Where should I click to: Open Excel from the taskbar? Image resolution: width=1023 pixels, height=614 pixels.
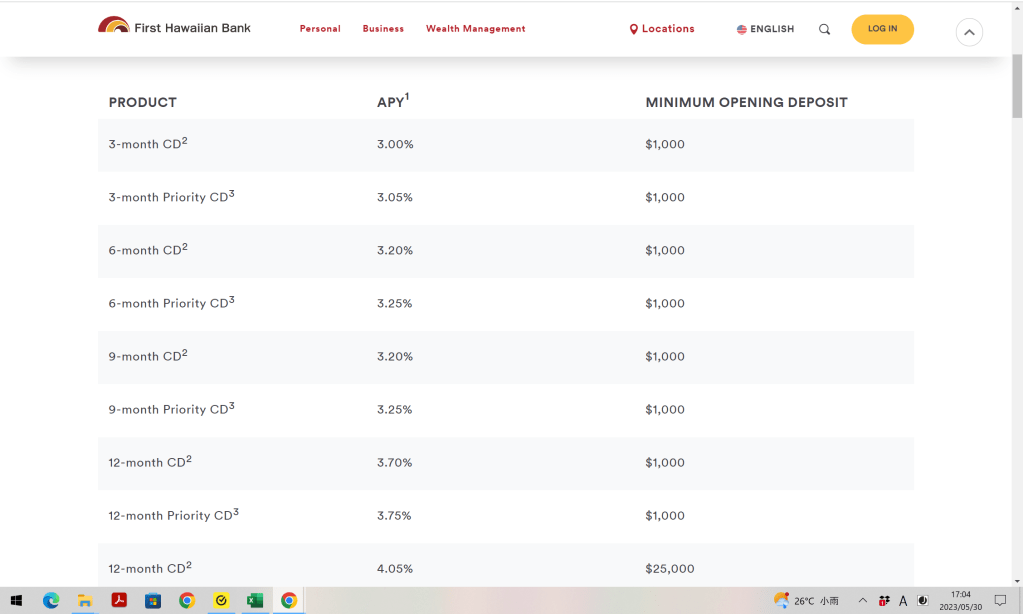[x=255, y=600]
